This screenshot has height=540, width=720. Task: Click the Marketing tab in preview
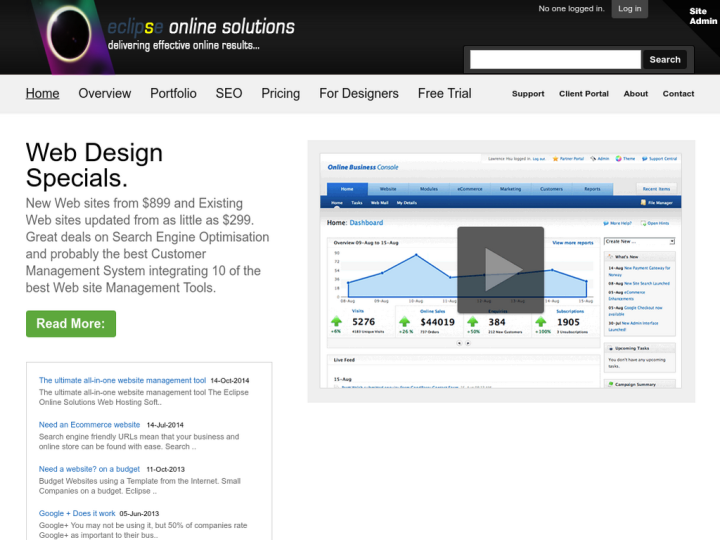(x=510, y=189)
